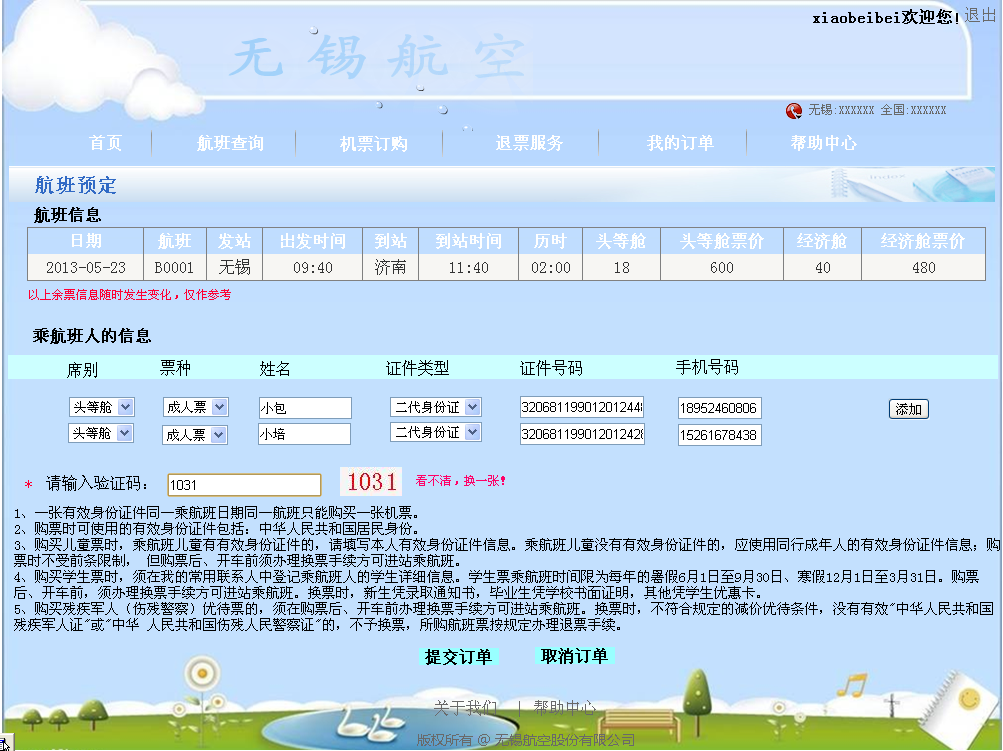
Task: Click the icon in the bottom-left window corner
Action: [x=4, y=745]
